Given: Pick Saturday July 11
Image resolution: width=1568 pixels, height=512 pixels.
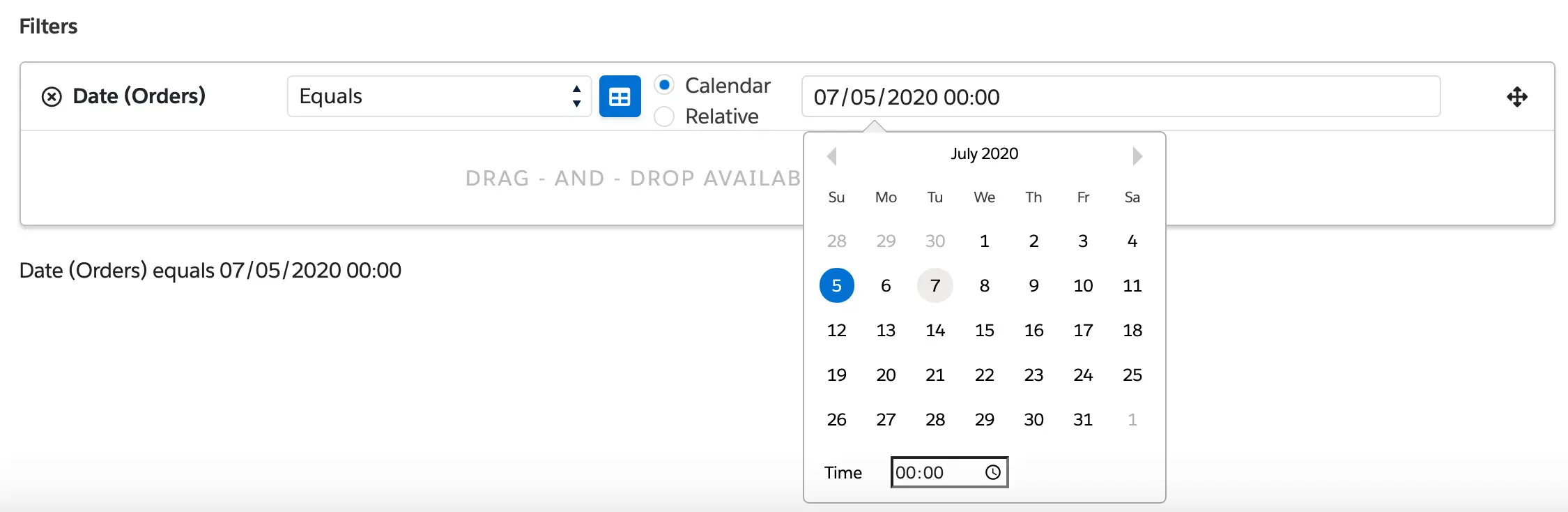Looking at the screenshot, I should (x=1132, y=285).
